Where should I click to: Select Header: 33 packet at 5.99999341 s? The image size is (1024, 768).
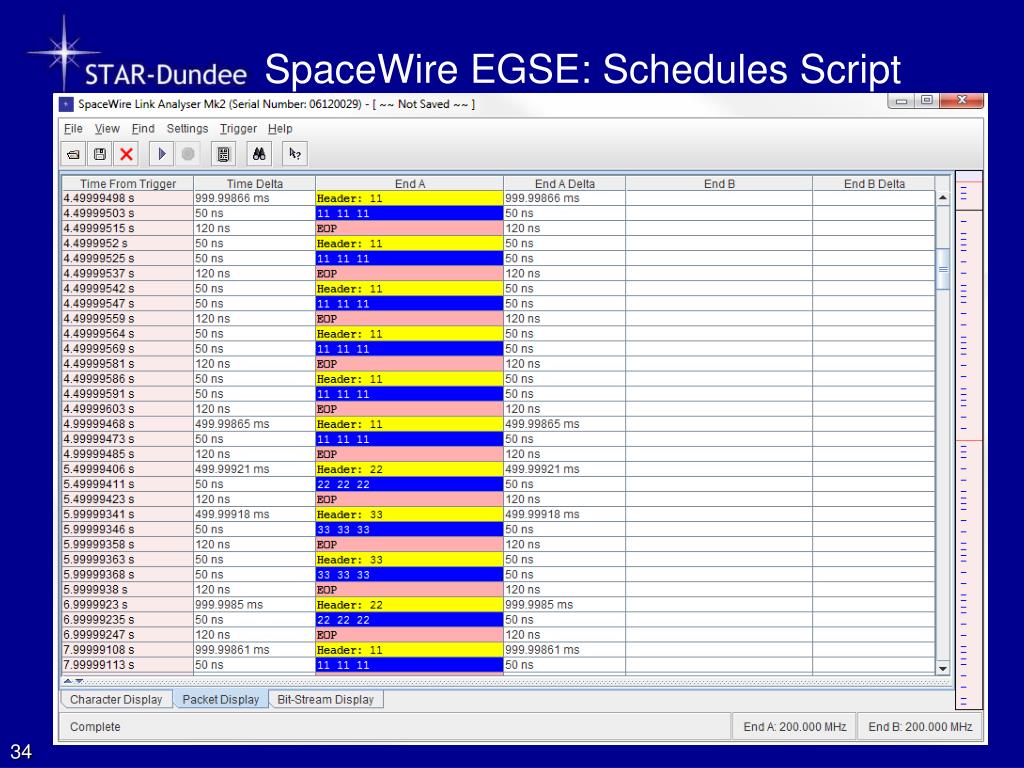pyautogui.click(x=409, y=514)
